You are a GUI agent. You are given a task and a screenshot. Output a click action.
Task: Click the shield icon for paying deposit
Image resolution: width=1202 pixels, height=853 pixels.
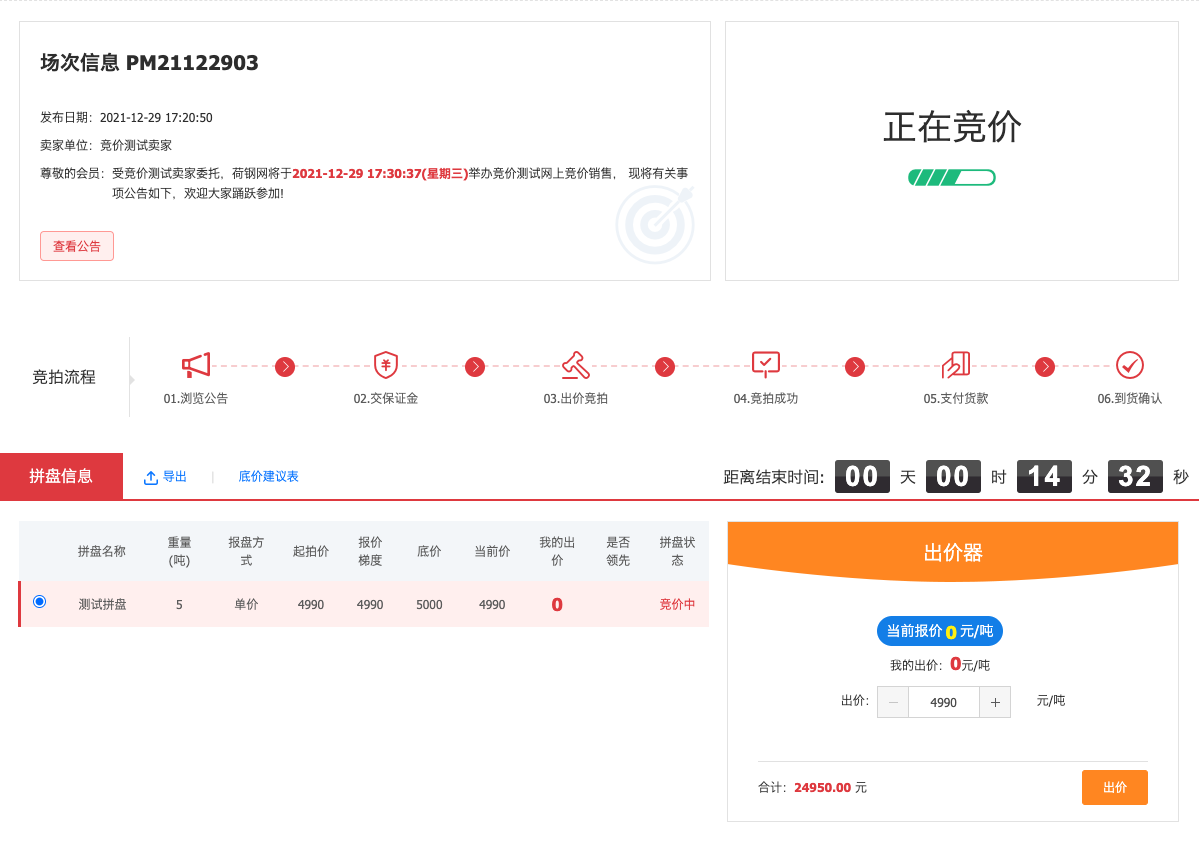tap(386, 365)
